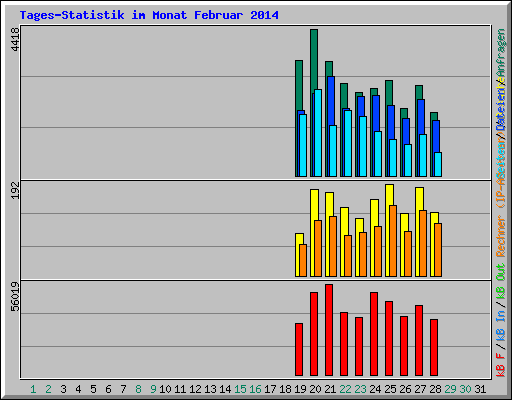Select day 23 on the x-axis
This screenshot has width=512, height=400.
coord(360,389)
